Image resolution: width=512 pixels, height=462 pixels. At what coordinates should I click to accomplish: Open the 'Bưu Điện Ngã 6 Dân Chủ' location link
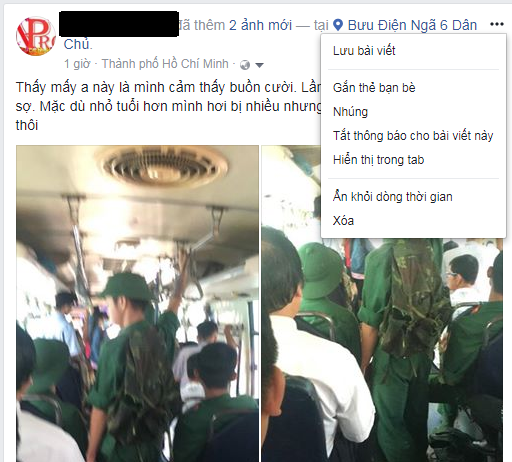(412, 25)
